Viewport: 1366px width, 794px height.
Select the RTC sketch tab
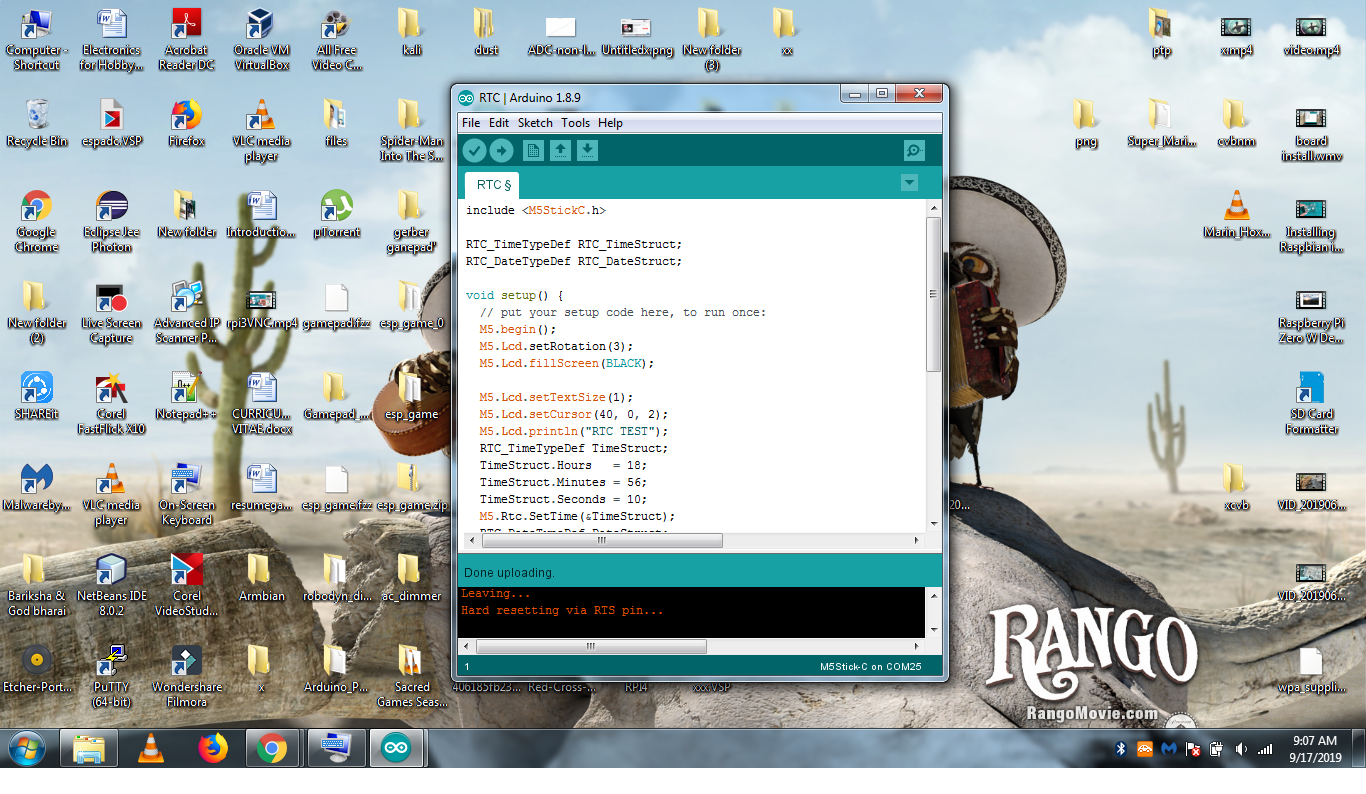[493, 185]
